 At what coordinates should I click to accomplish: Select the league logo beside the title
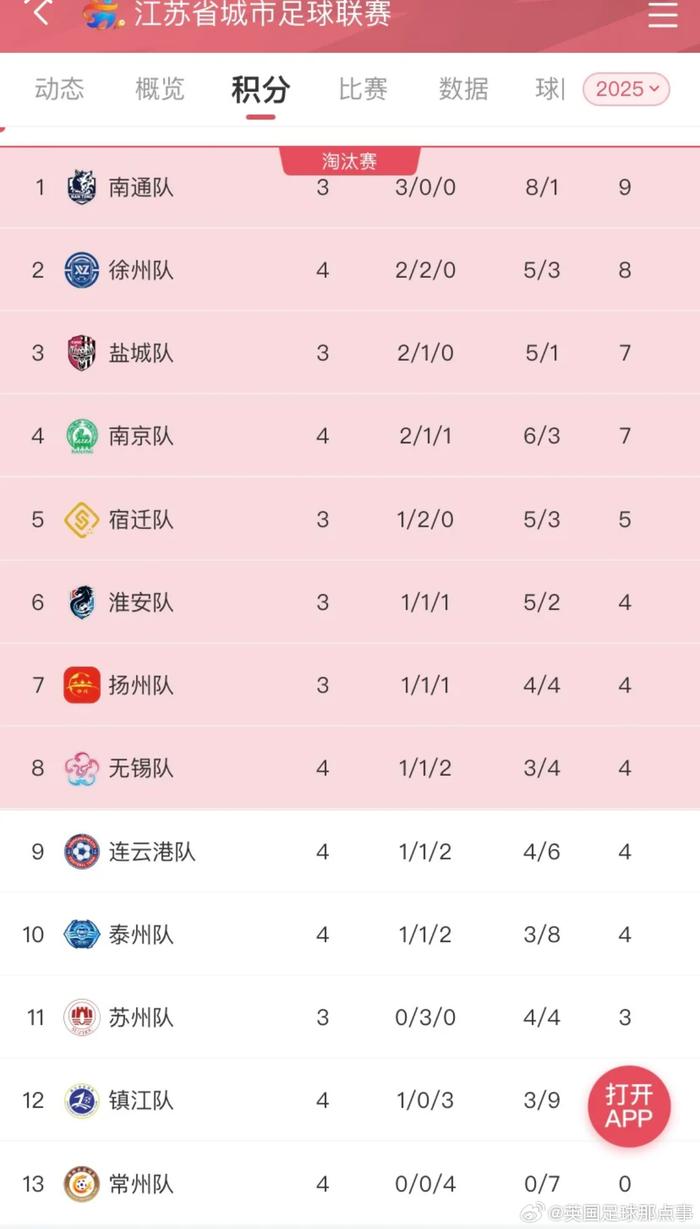[x=100, y=15]
